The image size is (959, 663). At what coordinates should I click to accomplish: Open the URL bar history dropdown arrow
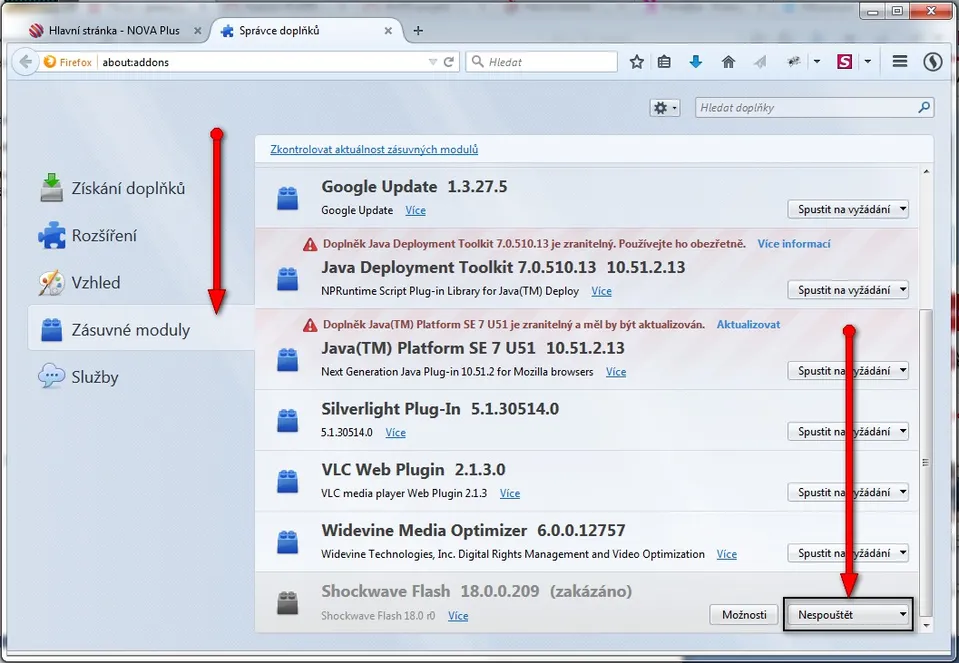433,62
